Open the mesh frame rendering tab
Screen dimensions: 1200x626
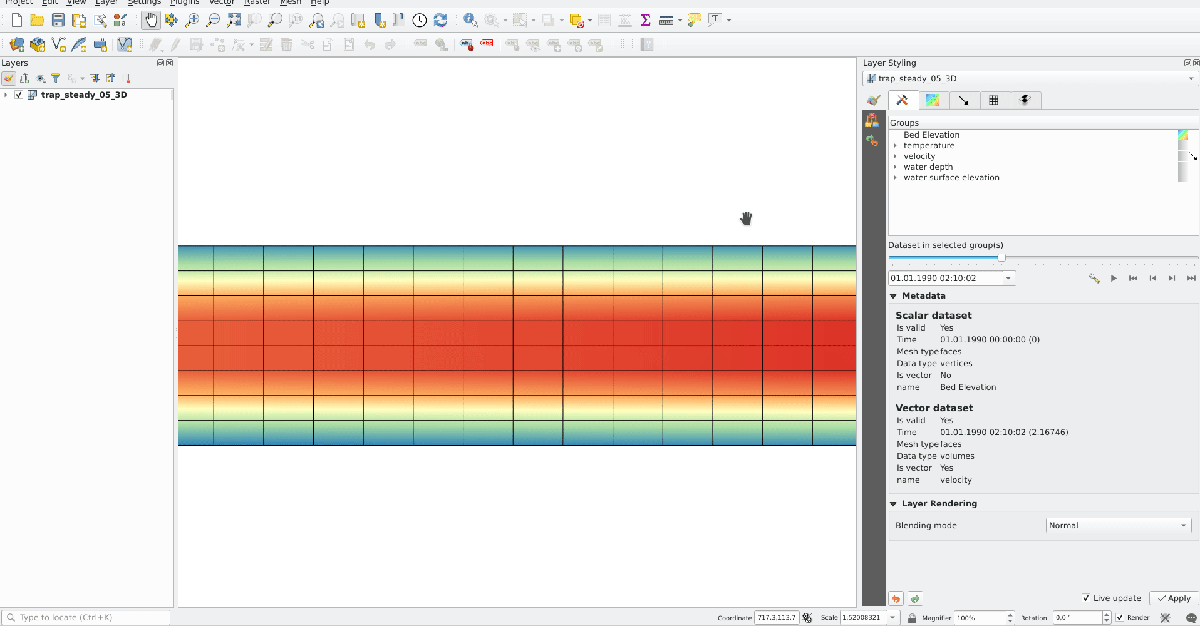click(994, 100)
